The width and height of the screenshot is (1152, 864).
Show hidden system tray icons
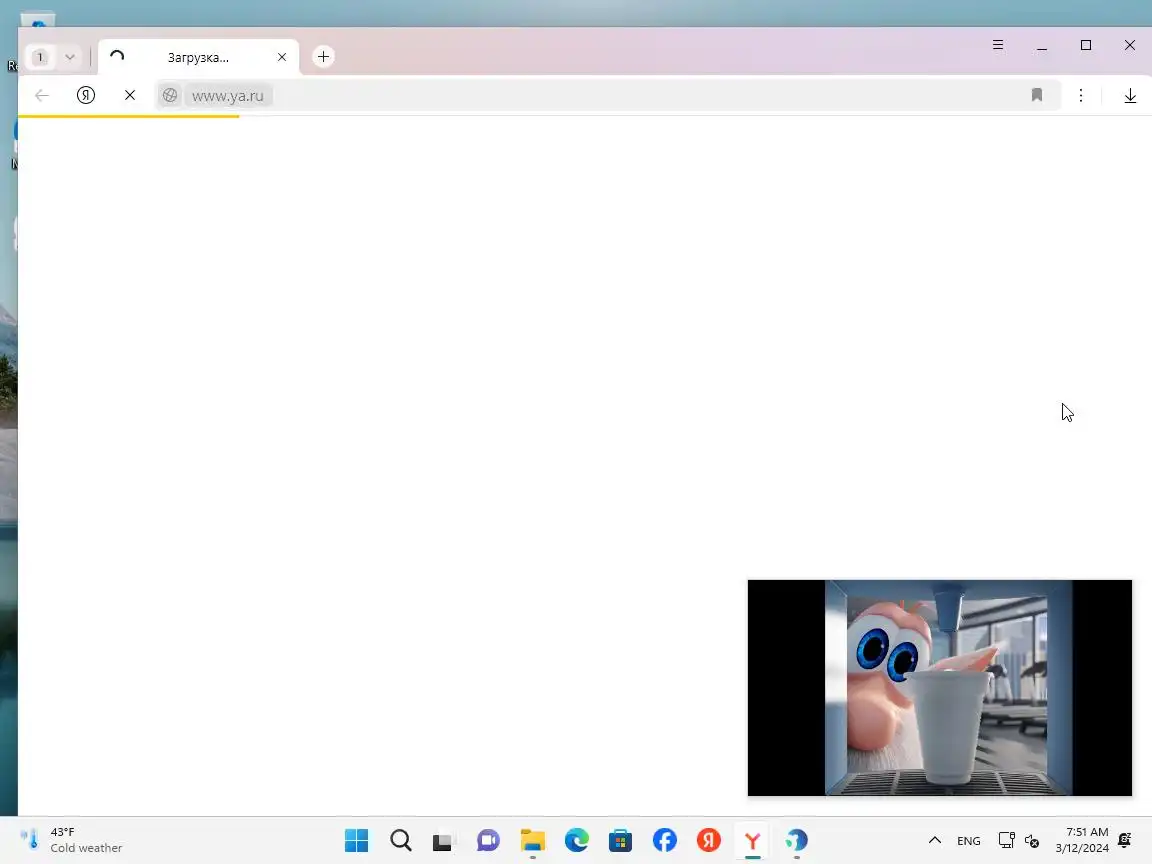tap(935, 840)
